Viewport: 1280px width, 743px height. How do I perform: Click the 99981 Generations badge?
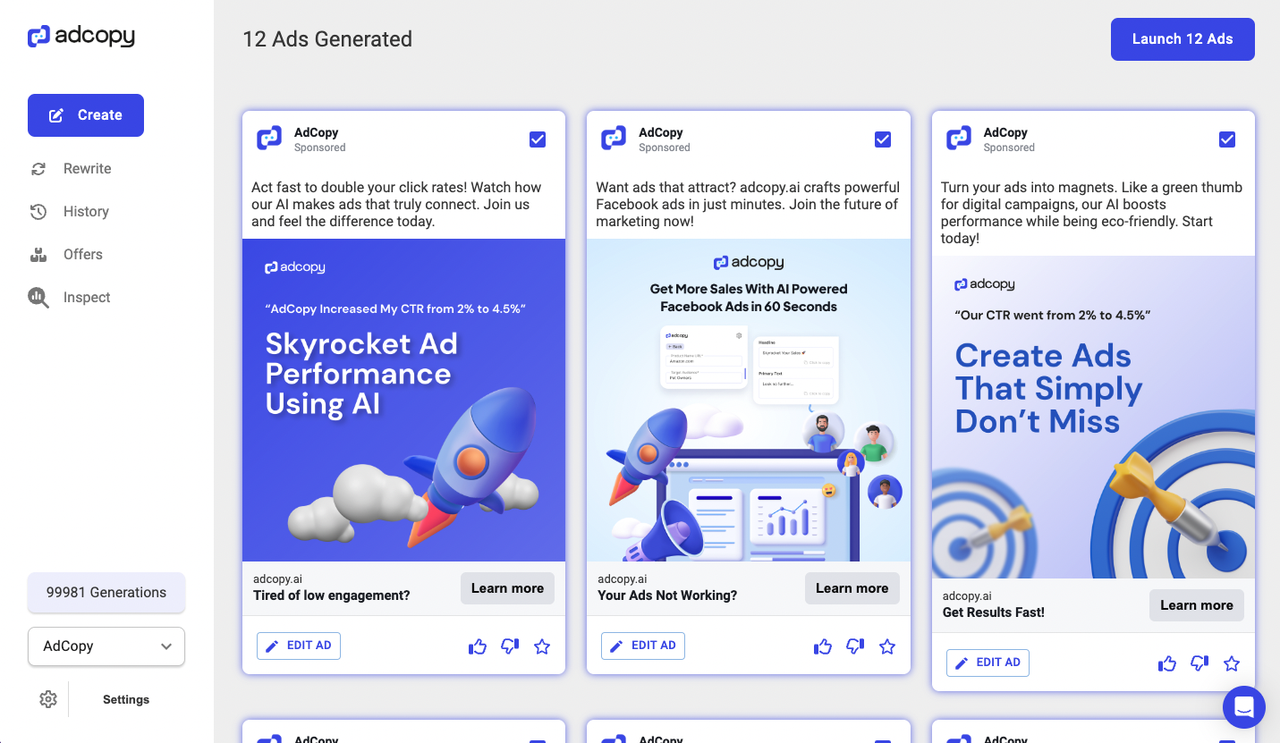106,592
